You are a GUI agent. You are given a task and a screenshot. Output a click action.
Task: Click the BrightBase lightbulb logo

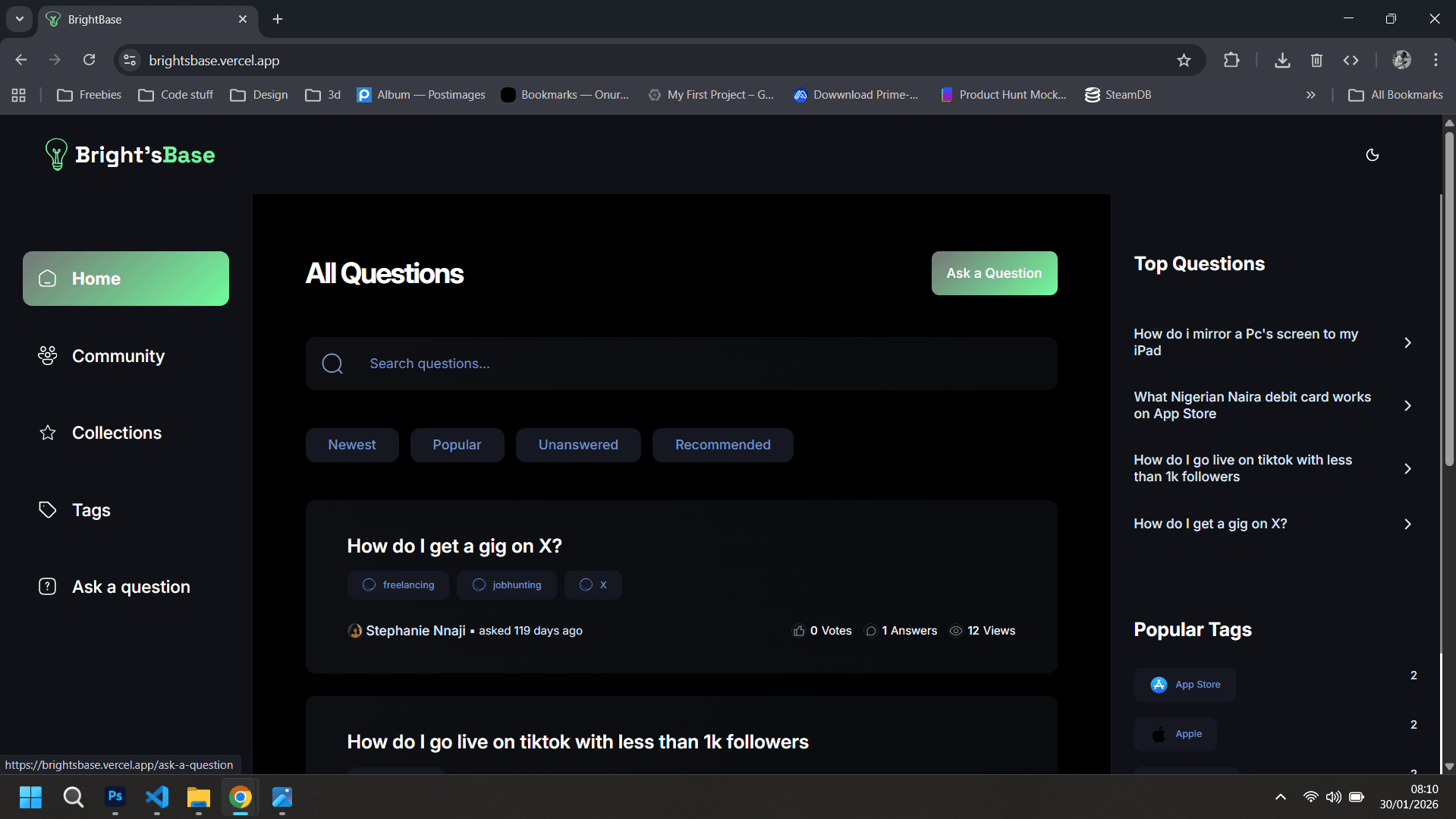[55, 154]
